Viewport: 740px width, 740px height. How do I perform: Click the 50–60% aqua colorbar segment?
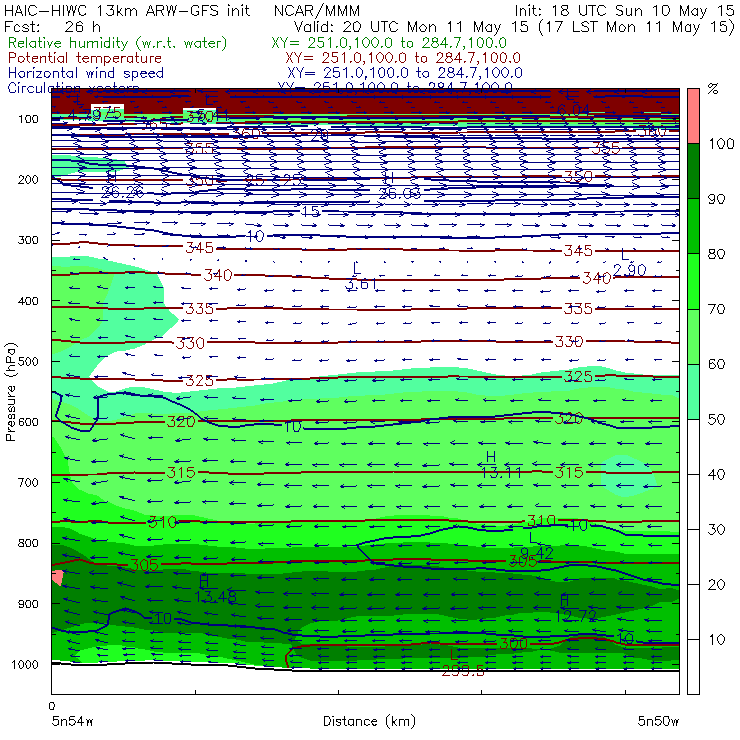693,392
